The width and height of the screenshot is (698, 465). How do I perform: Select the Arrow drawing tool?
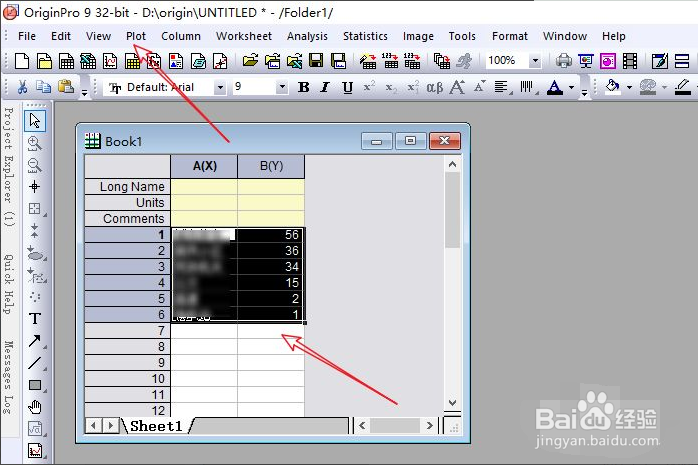(x=35, y=341)
